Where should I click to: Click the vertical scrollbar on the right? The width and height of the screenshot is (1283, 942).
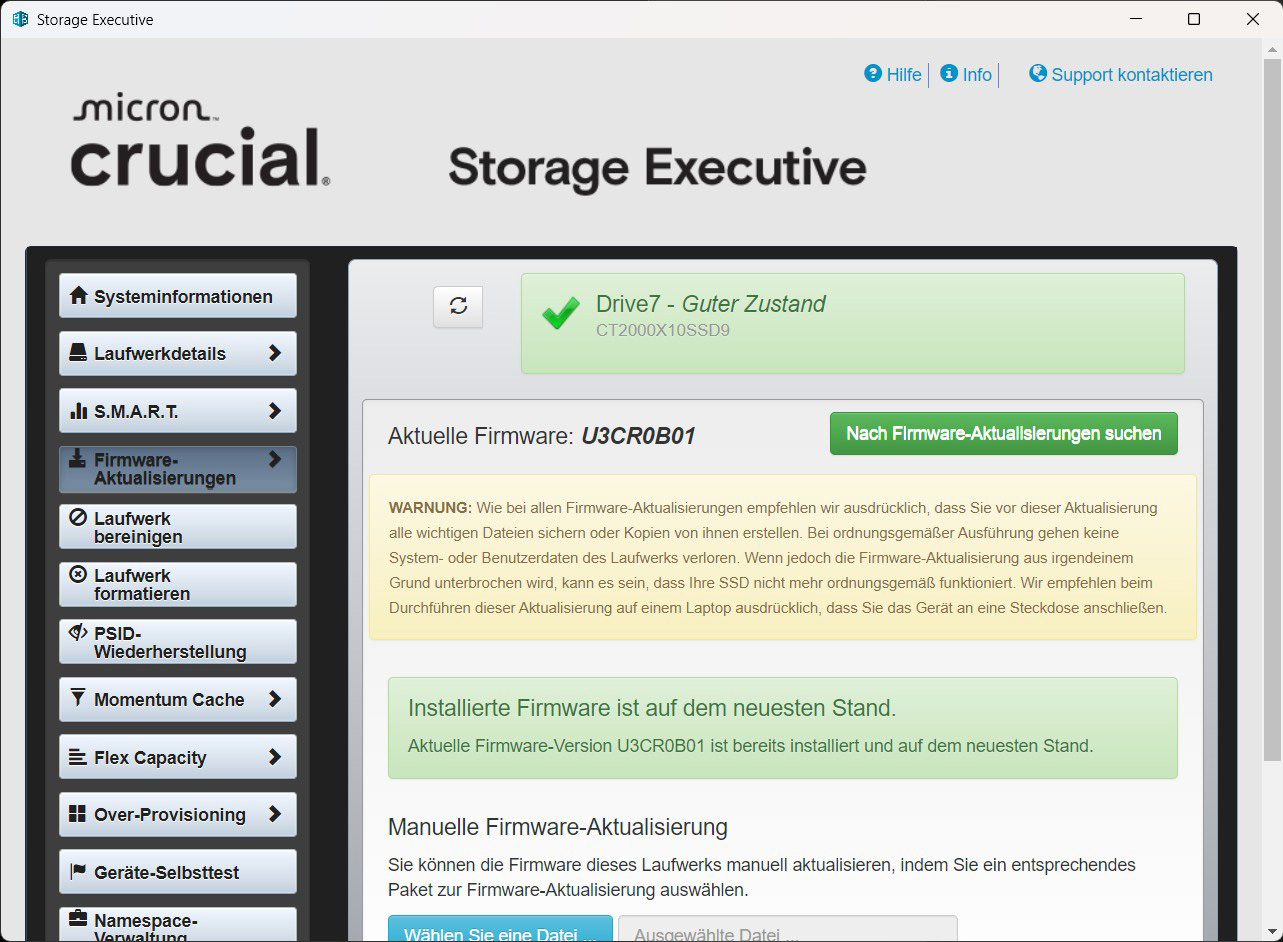pos(1273,400)
